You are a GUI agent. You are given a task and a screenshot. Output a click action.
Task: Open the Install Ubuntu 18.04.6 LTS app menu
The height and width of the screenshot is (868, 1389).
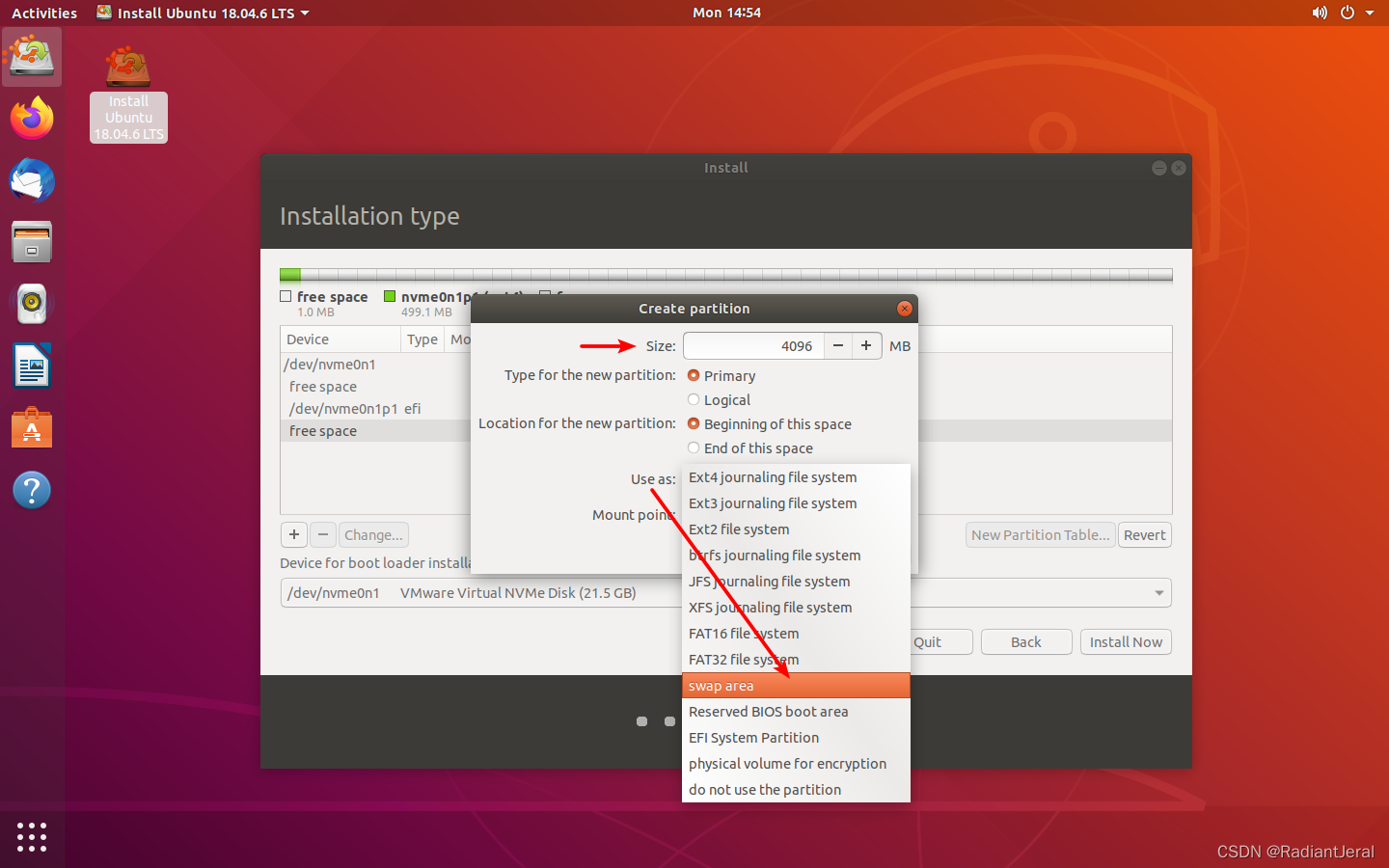(x=204, y=13)
